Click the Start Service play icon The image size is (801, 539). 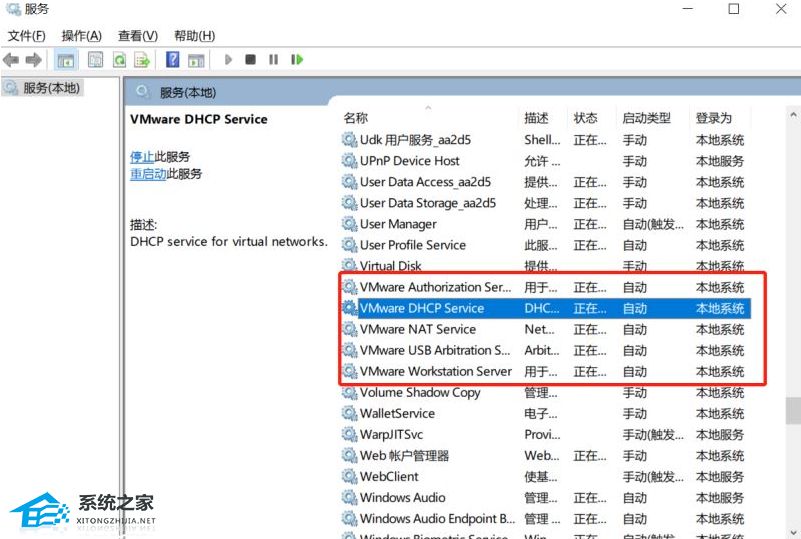pos(228,60)
